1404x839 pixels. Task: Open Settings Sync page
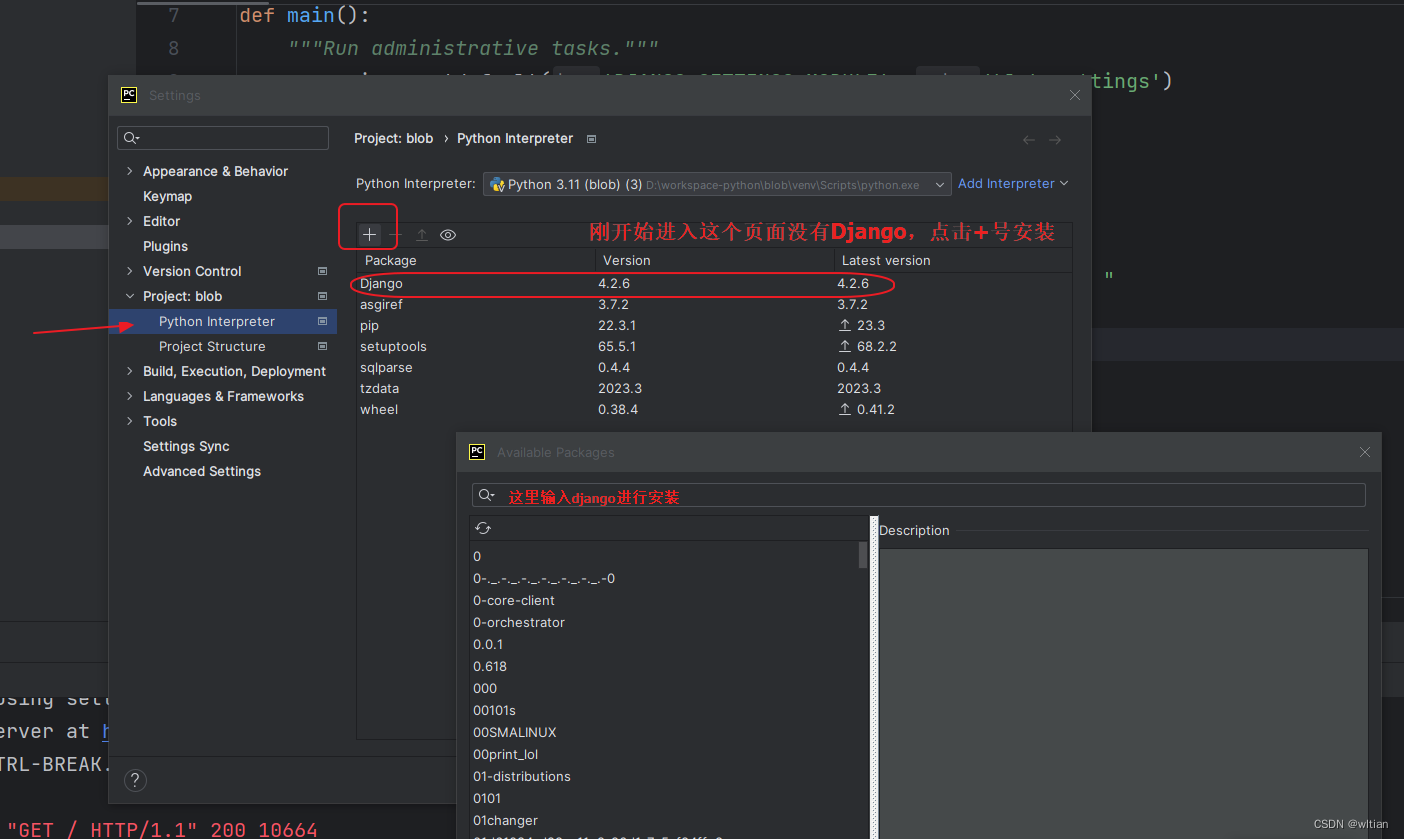coord(186,446)
